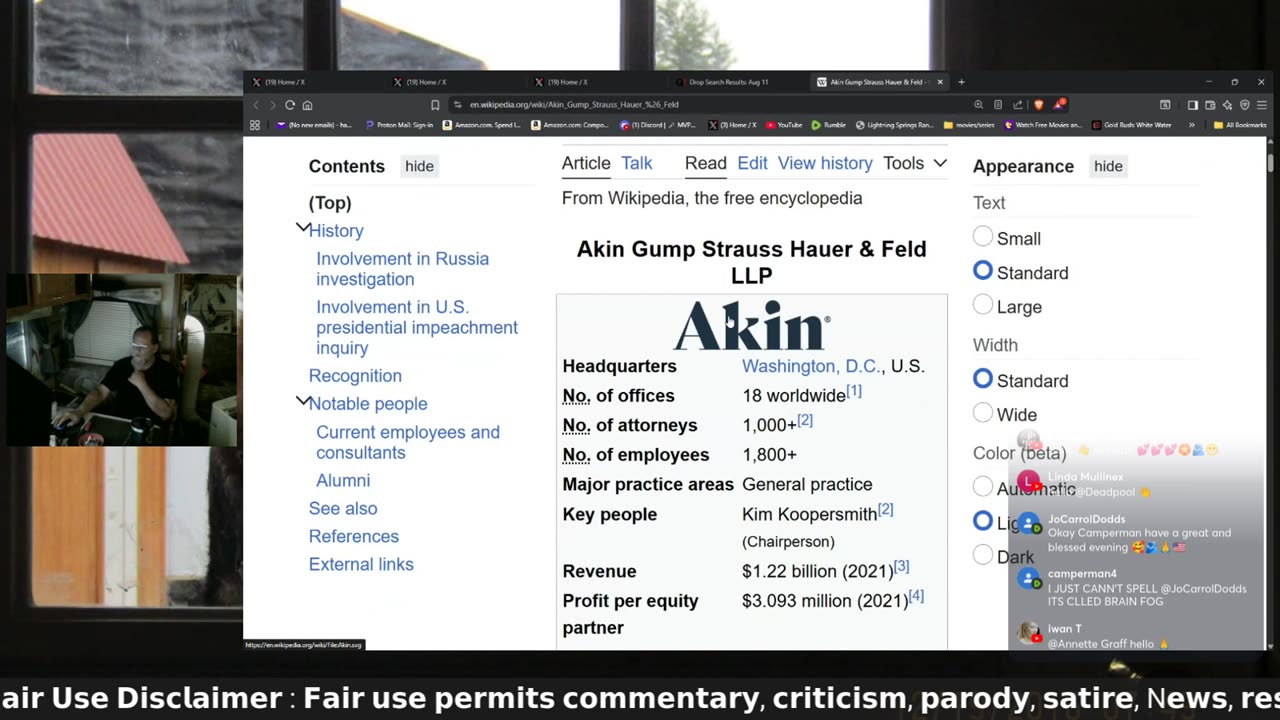Jump to See also section
The image size is (1280, 720).
click(x=343, y=508)
